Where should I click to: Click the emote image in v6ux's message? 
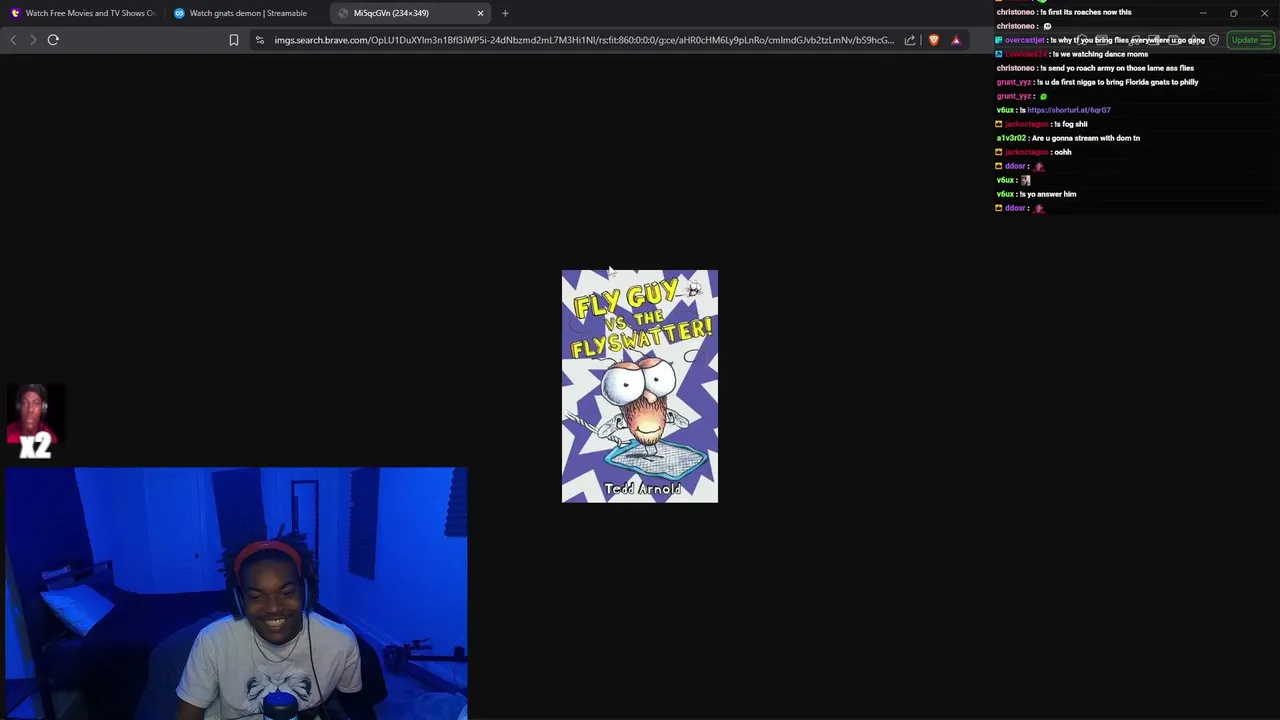pyautogui.click(x=1025, y=180)
